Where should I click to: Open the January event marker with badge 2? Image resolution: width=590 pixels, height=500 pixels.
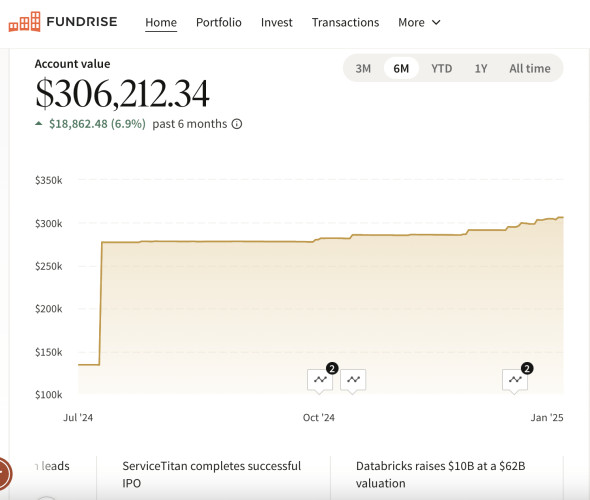[515, 381]
